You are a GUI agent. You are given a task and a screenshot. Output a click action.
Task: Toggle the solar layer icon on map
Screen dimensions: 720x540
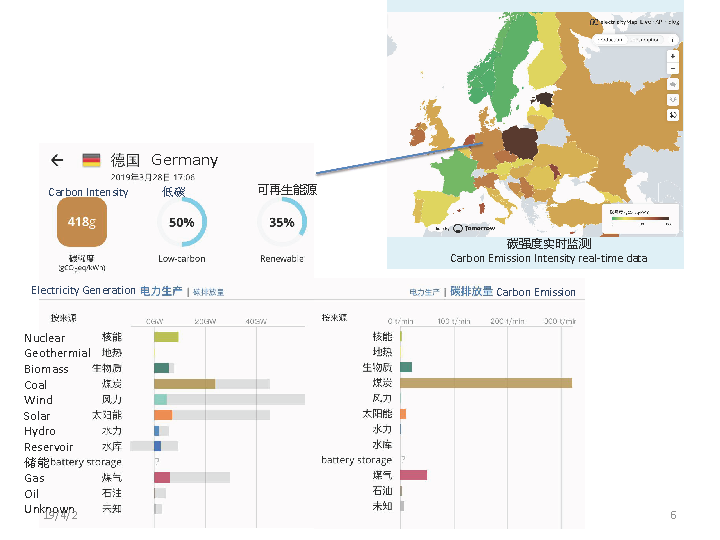pos(673,99)
